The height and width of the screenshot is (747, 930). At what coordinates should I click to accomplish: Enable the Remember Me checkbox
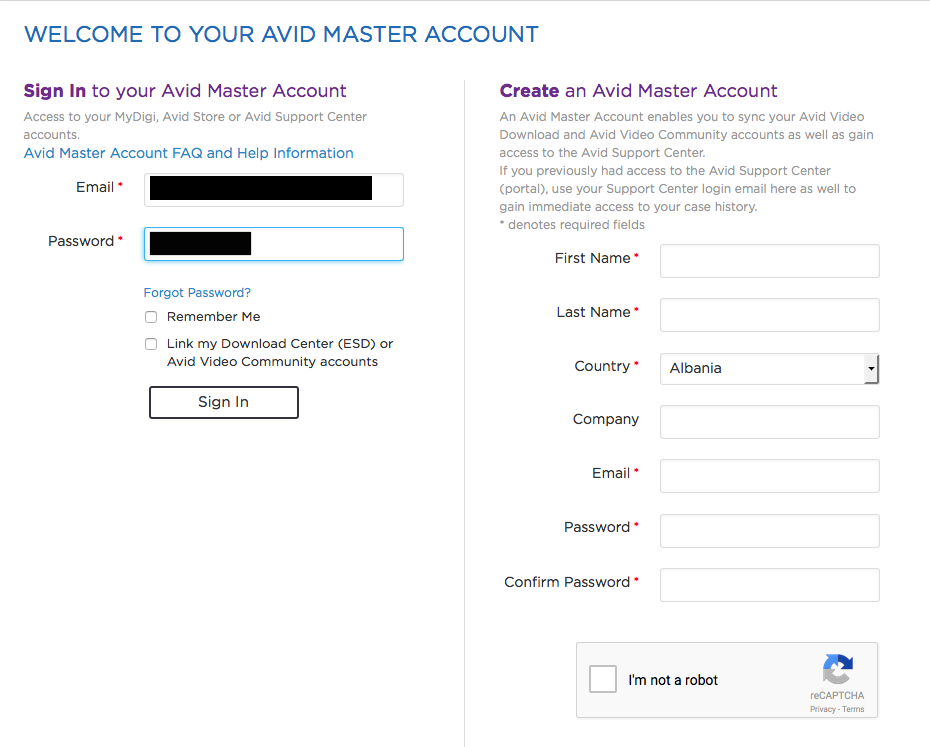(x=151, y=317)
